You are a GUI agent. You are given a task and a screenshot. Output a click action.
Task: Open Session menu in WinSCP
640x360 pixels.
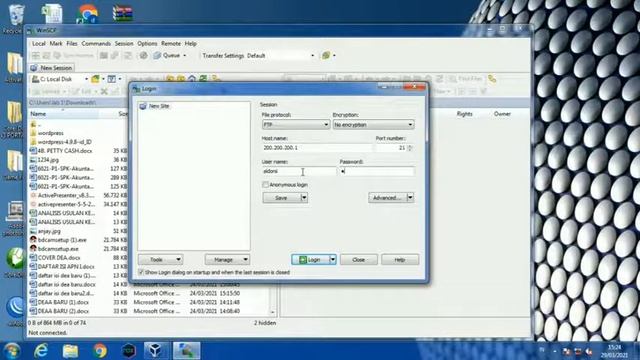tap(124, 43)
